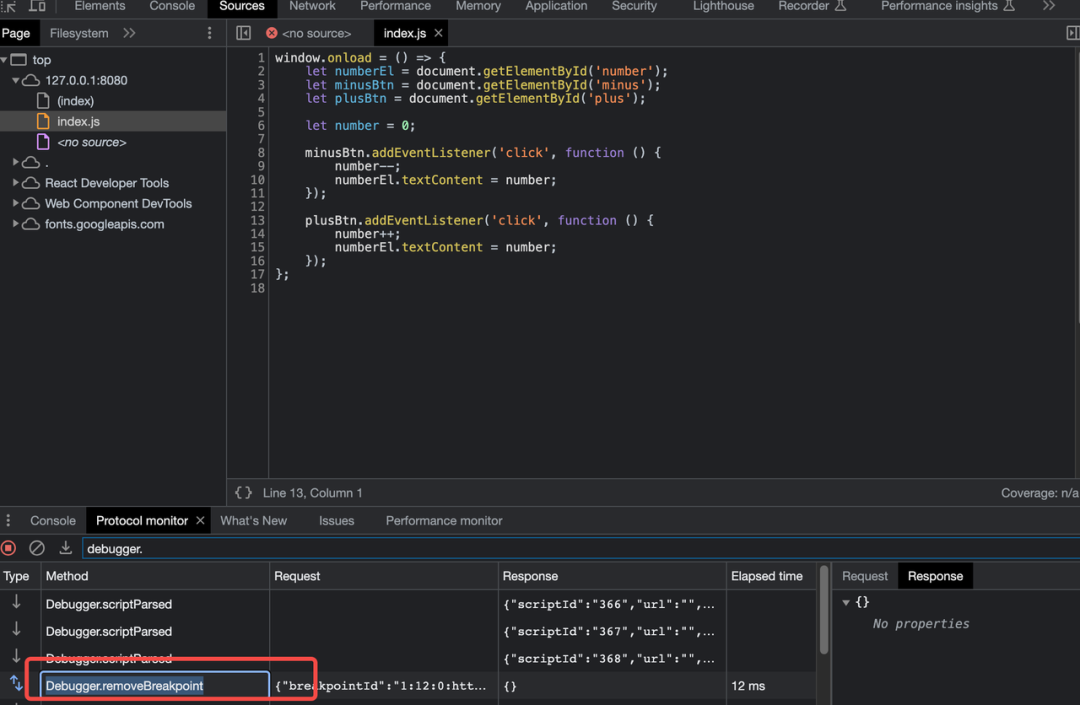This screenshot has height=705, width=1080.
Task: Open the Network panel tab
Action: click(x=312, y=6)
